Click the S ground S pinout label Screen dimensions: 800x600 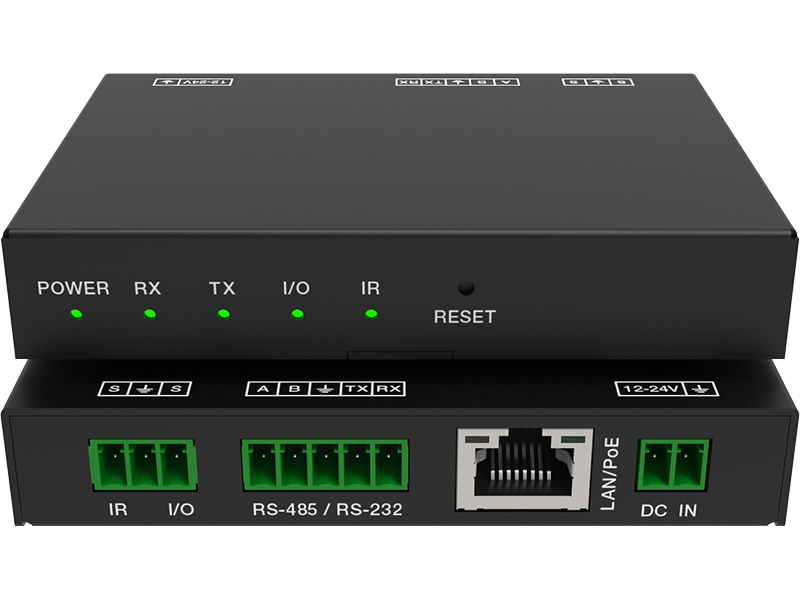click(144, 388)
